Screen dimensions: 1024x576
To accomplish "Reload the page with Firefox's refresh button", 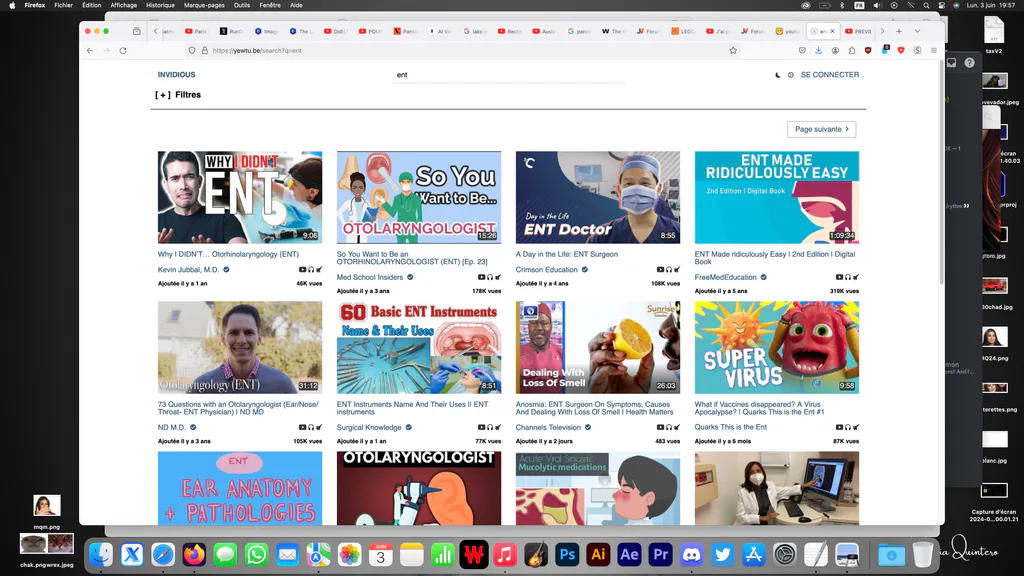I will click(123, 50).
